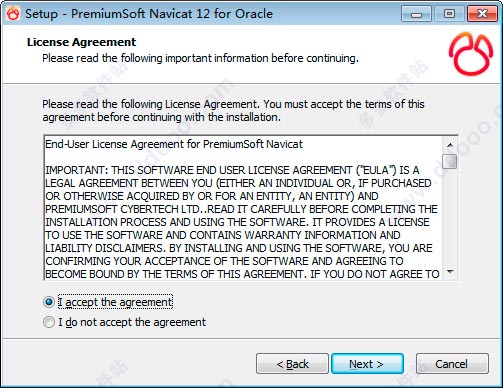This screenshot has height=388, width=503.
Task: Click the "License Agreement" heading
Action: (x=81, y=42)
